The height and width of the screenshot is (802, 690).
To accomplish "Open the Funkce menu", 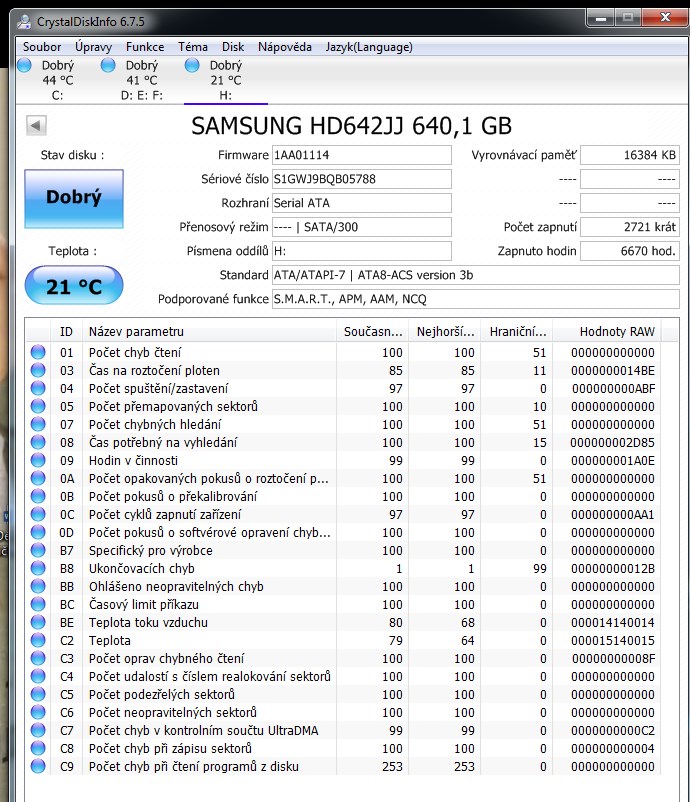I will (x=145, y=47).
